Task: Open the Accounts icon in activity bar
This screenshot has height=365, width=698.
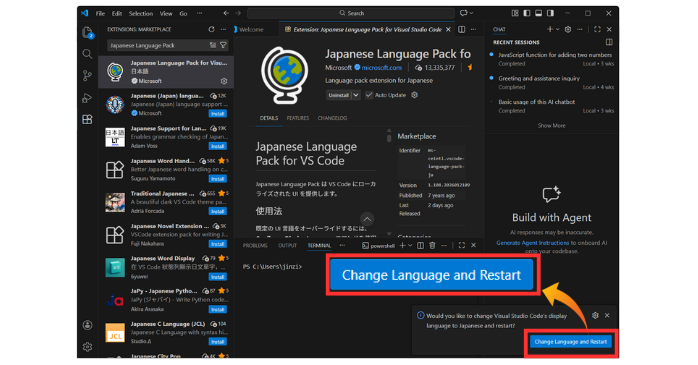Action: [x=87, y=325]
